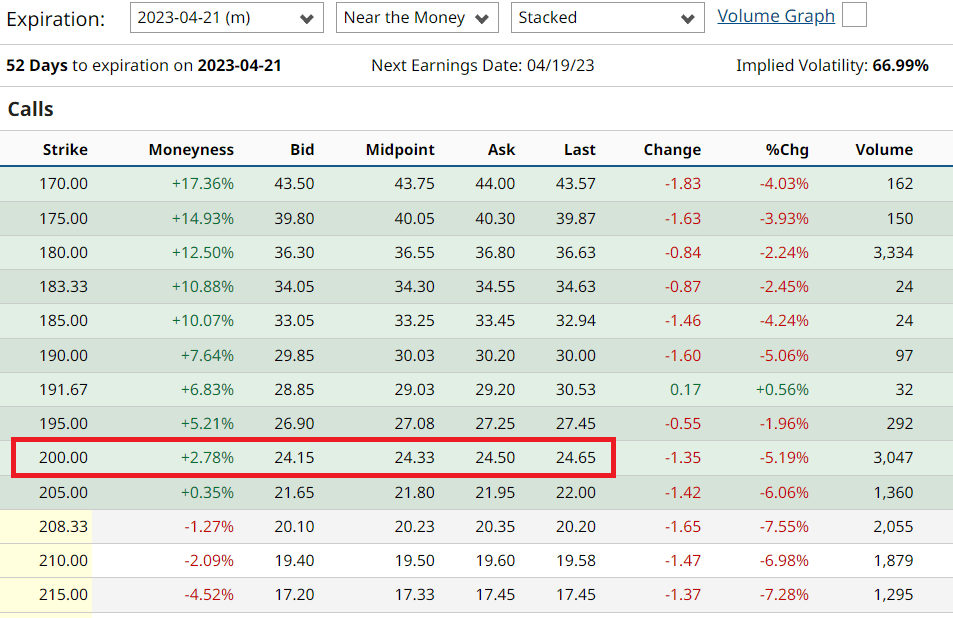This screenshot has width=953, height=618.
Task: Sort by the Last column header
Action: click(579, 150)
